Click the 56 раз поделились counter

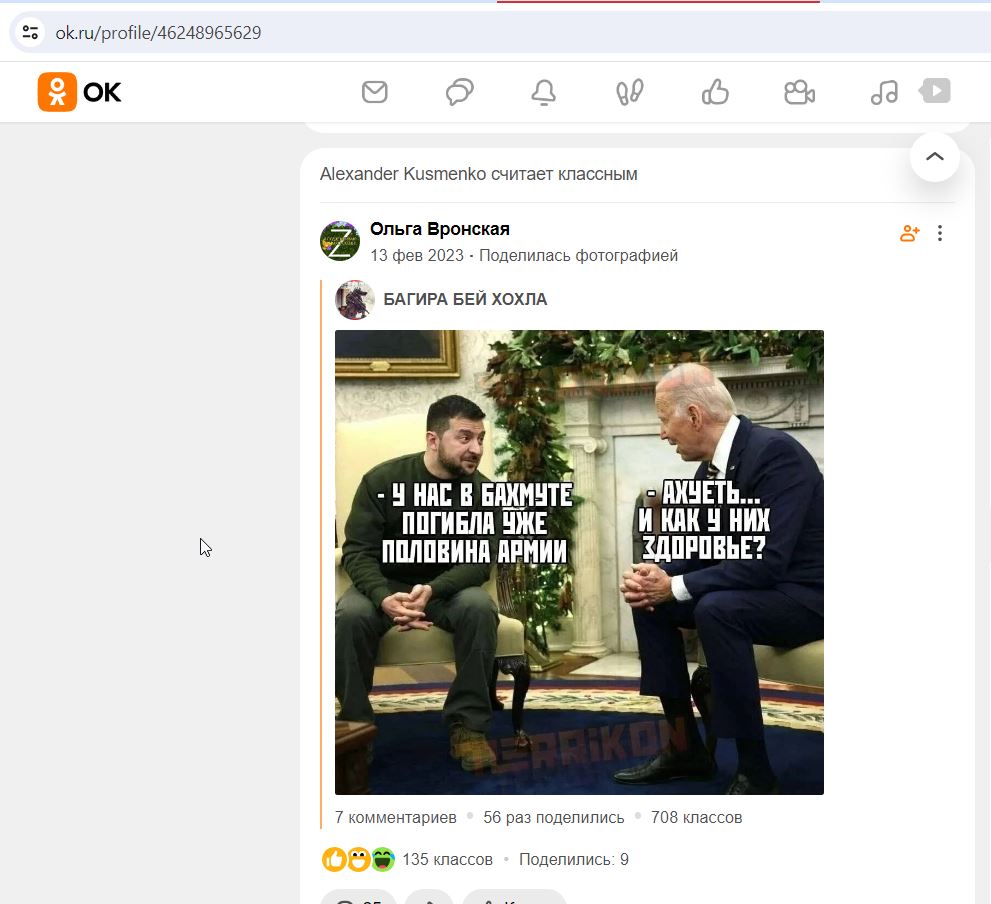[554, 817]
